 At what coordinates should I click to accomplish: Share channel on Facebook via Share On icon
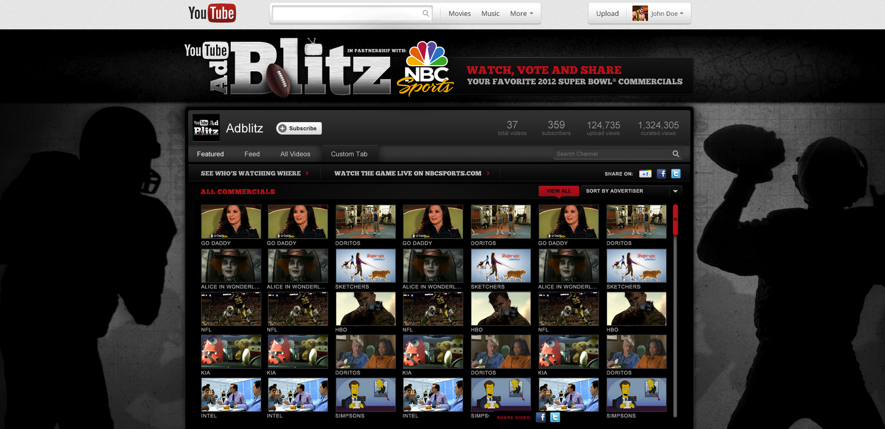tap(661, 174)
